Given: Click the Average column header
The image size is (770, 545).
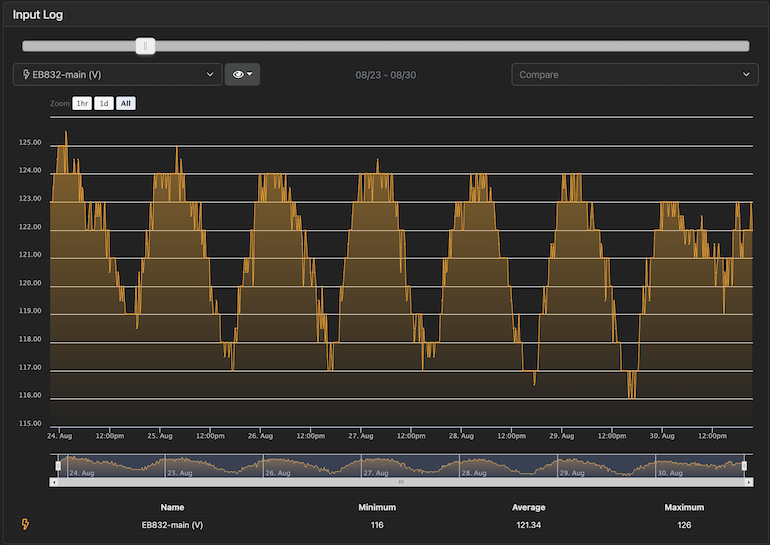Looking at the screenshot, I should (x=528, y=507).
